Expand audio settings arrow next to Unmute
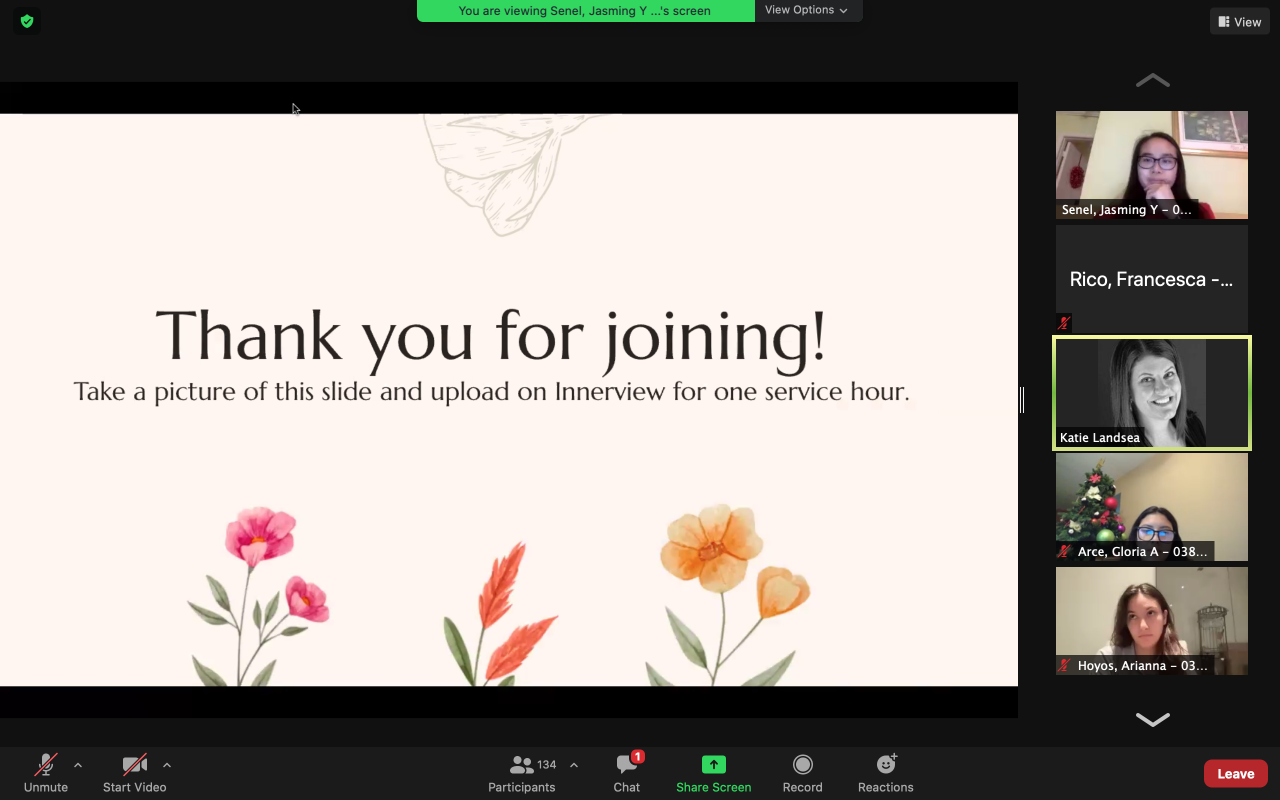The image size is (1280, 800). [x=78, y=766]
